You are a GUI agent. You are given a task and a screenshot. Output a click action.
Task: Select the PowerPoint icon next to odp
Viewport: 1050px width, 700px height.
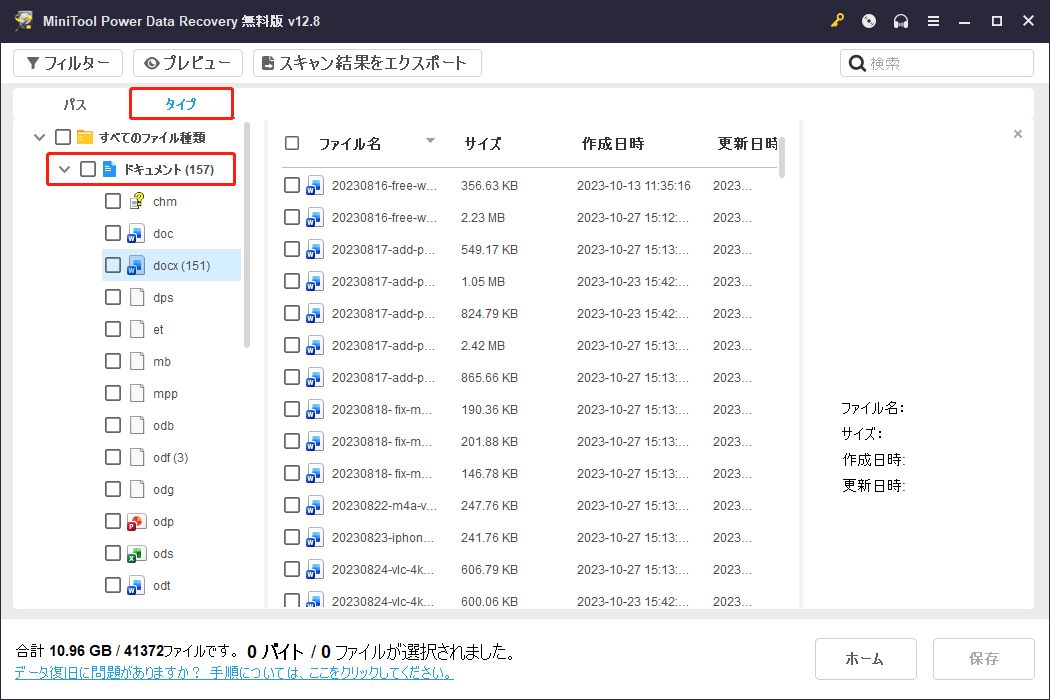[x=138, y=521]
